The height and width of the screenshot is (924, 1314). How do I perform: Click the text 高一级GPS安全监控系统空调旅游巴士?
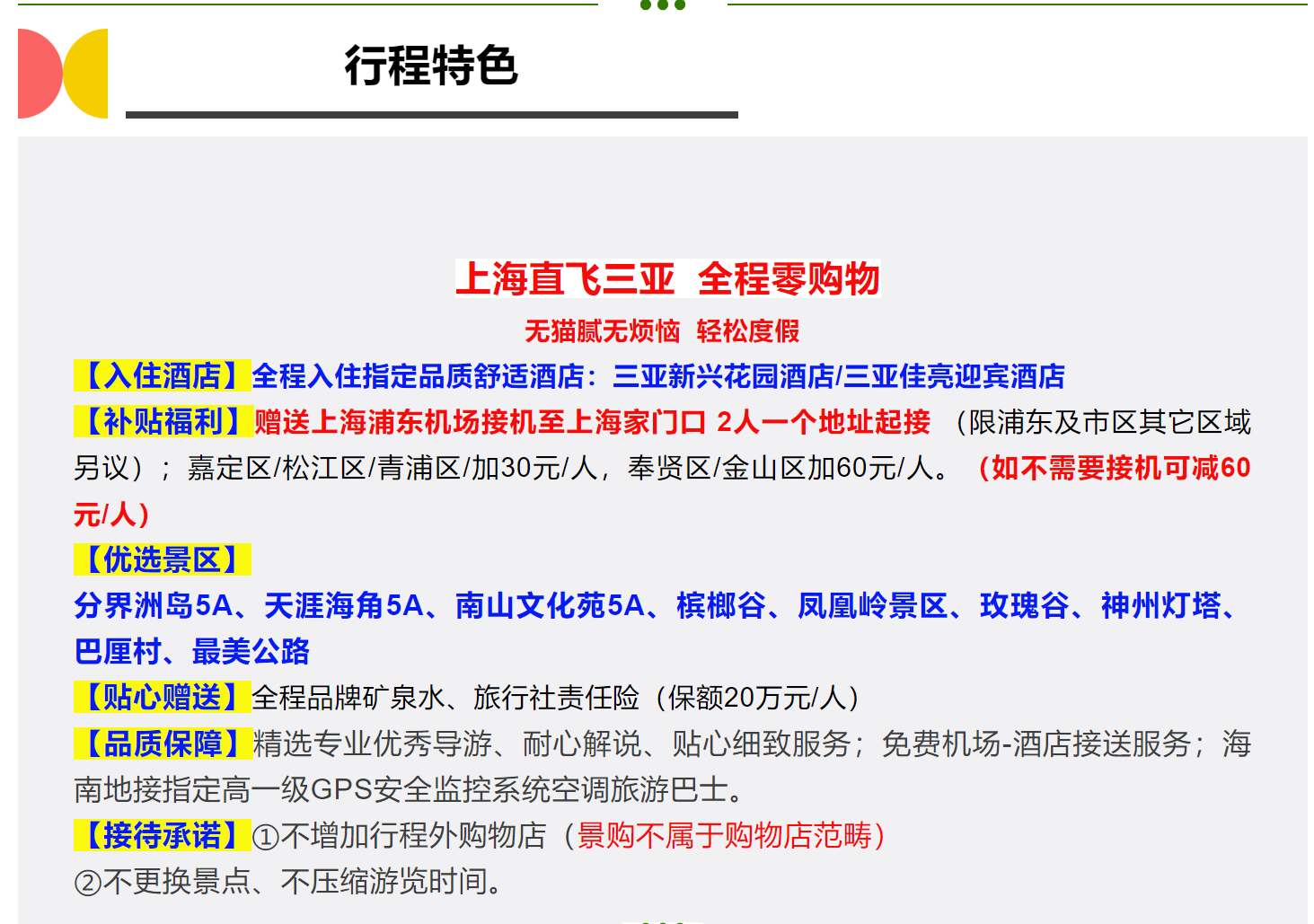click(x=475, y=789)
